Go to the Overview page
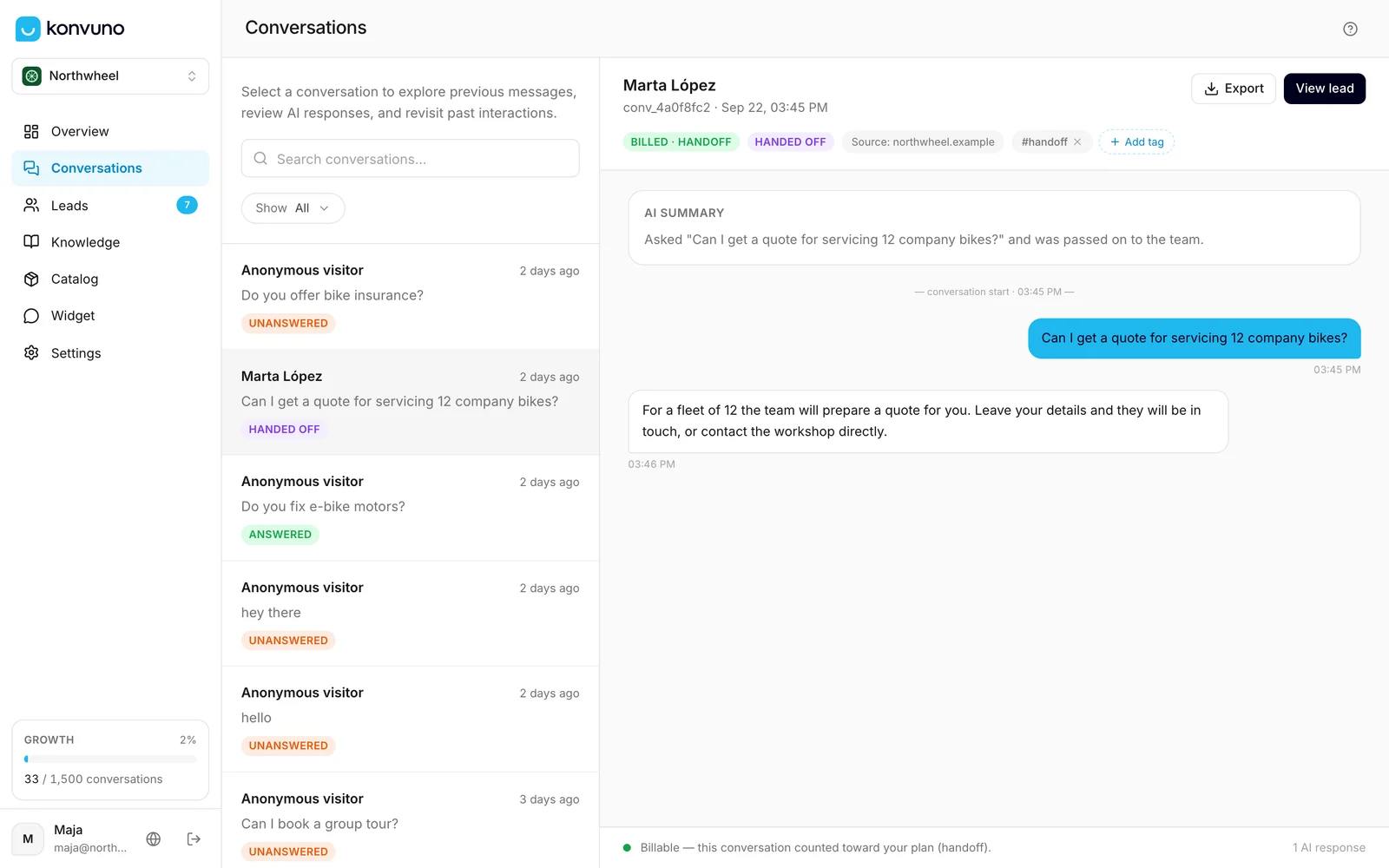The image size is (1389, 868). [110, 131]
